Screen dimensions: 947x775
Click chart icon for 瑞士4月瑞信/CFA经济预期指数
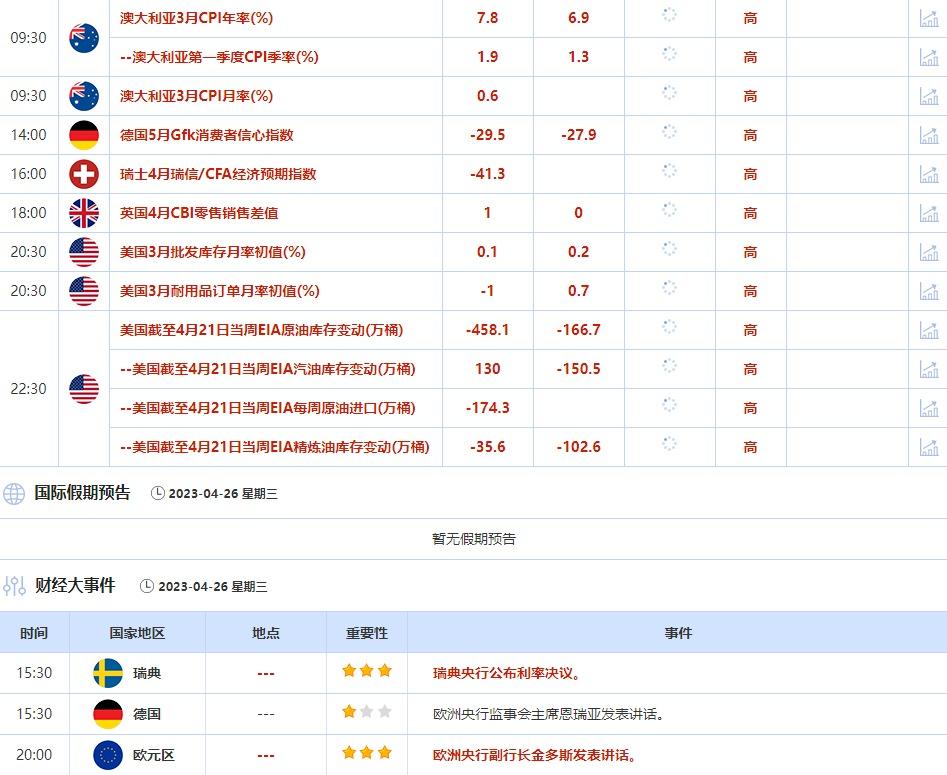point(929,174)
